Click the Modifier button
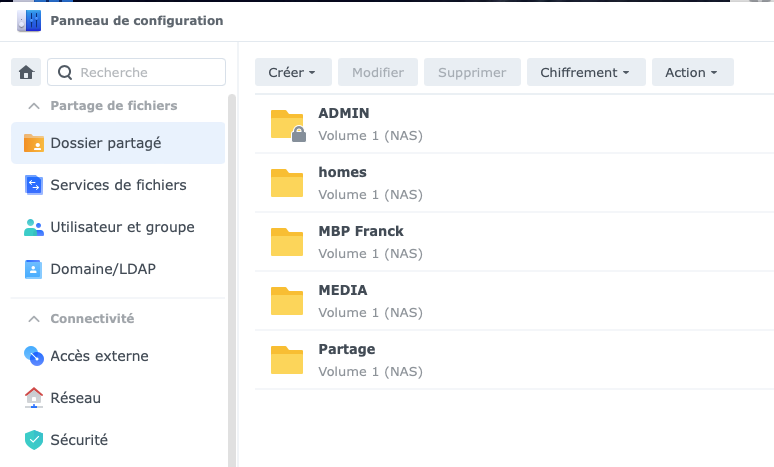This screenshot has height=467, width=774. click(378, 73)
